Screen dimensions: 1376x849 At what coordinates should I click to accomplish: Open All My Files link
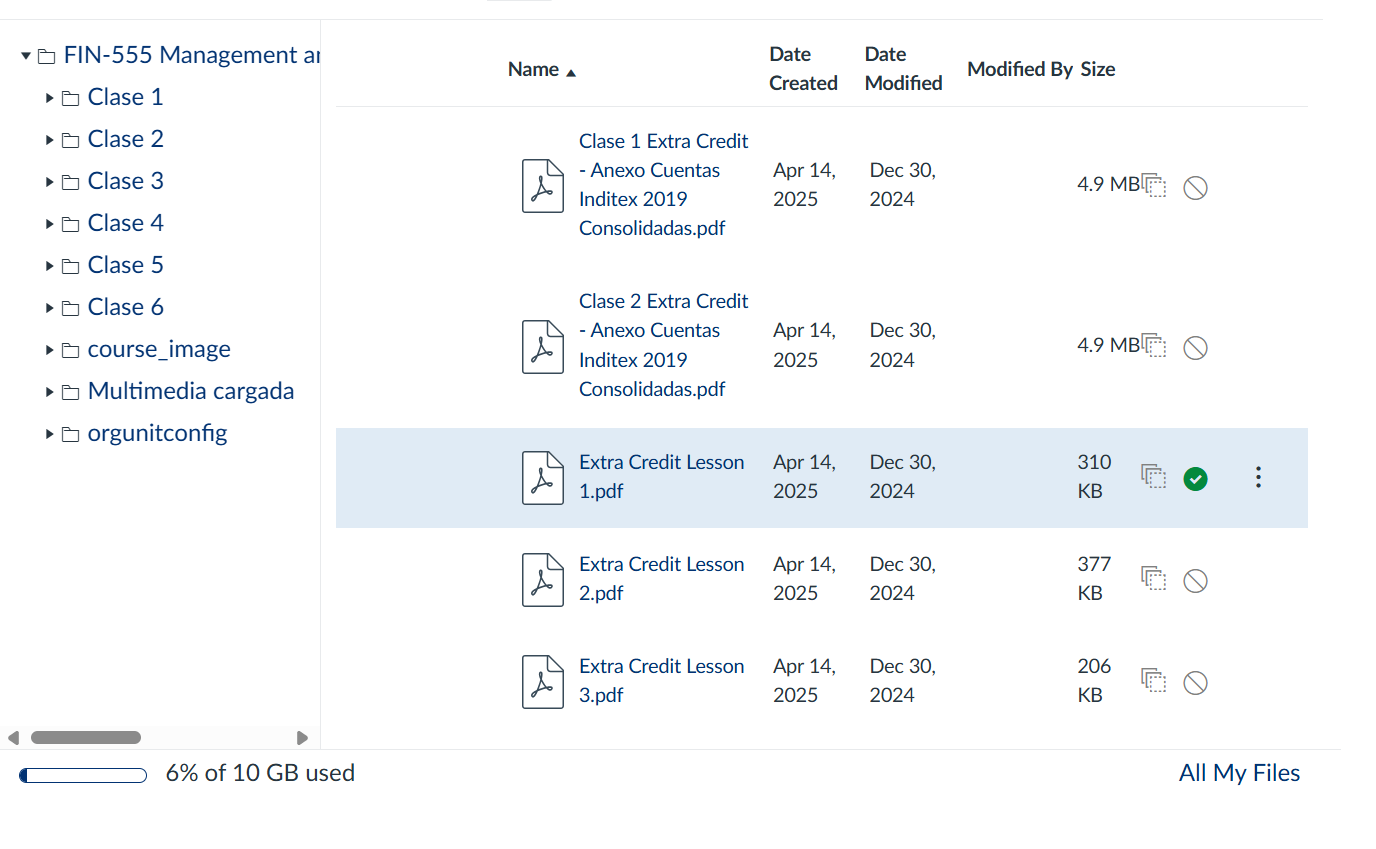click(x=1239, y=773)
